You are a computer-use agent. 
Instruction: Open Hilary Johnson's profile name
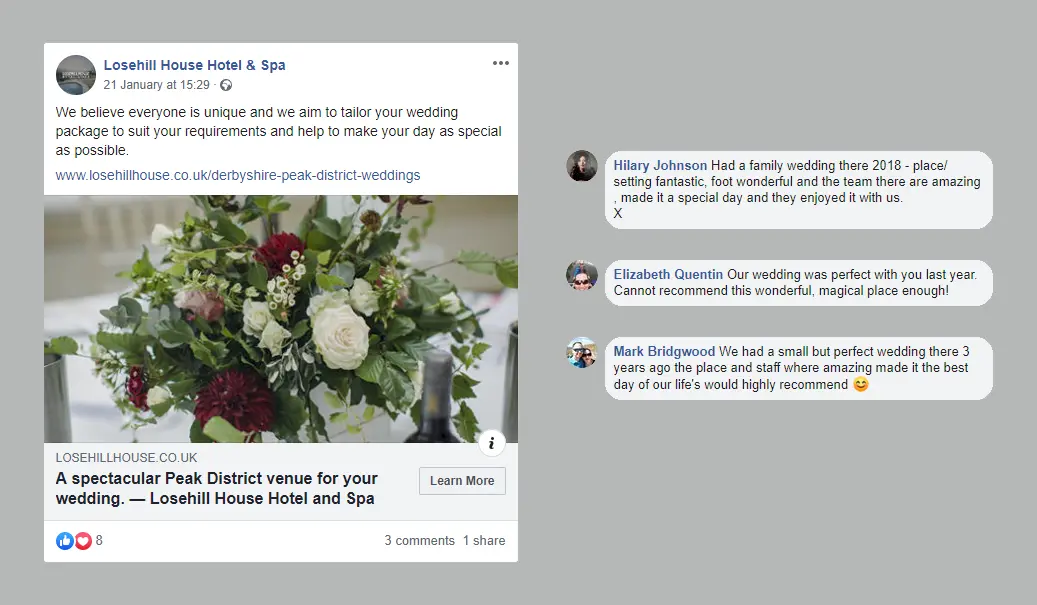pyautogui.click(x=660, y=165)
